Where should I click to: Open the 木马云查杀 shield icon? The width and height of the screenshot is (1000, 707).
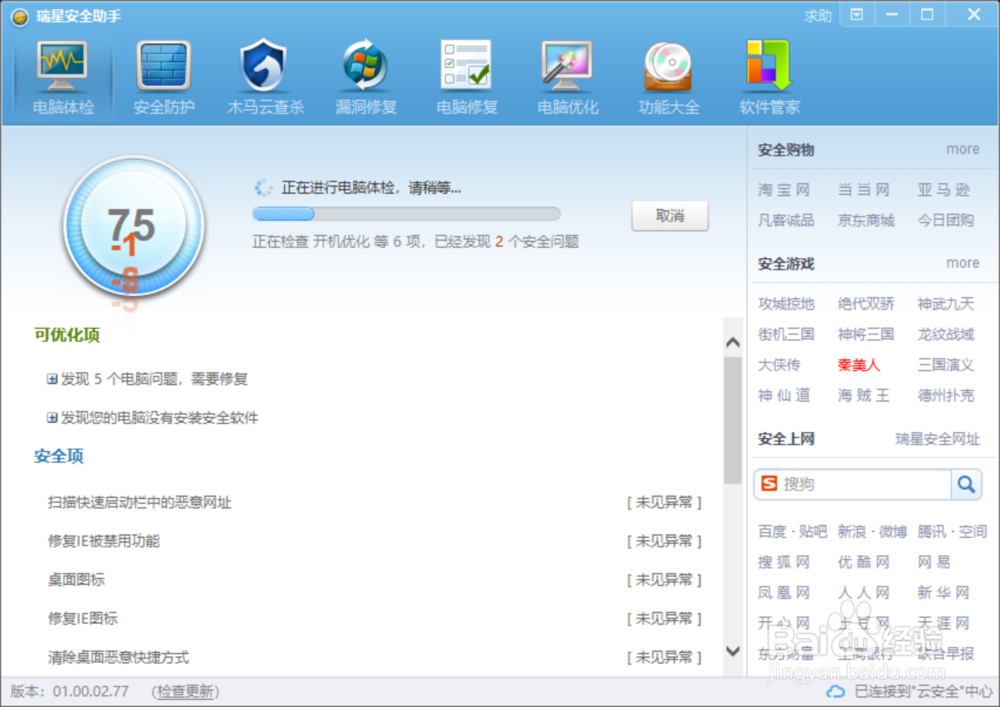[x=264, y=66]
